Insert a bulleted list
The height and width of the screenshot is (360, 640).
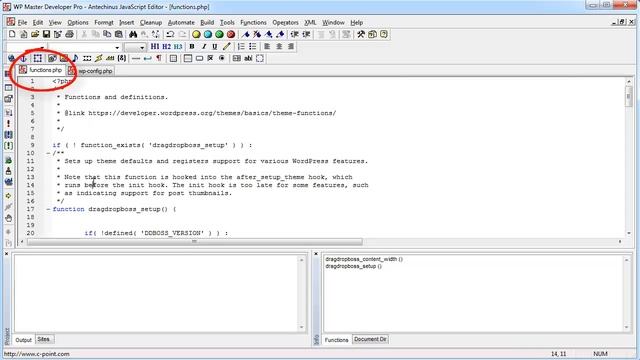tap(253, 47)
